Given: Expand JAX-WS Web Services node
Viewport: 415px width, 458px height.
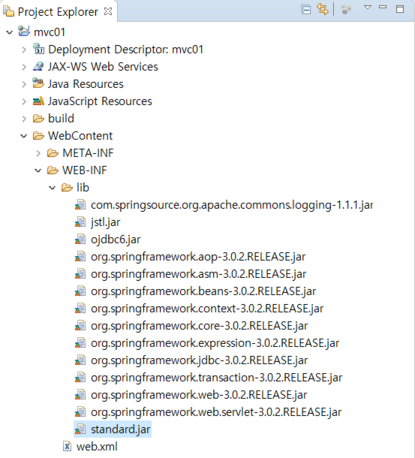Looking at the screenshot, I should 24,67.
